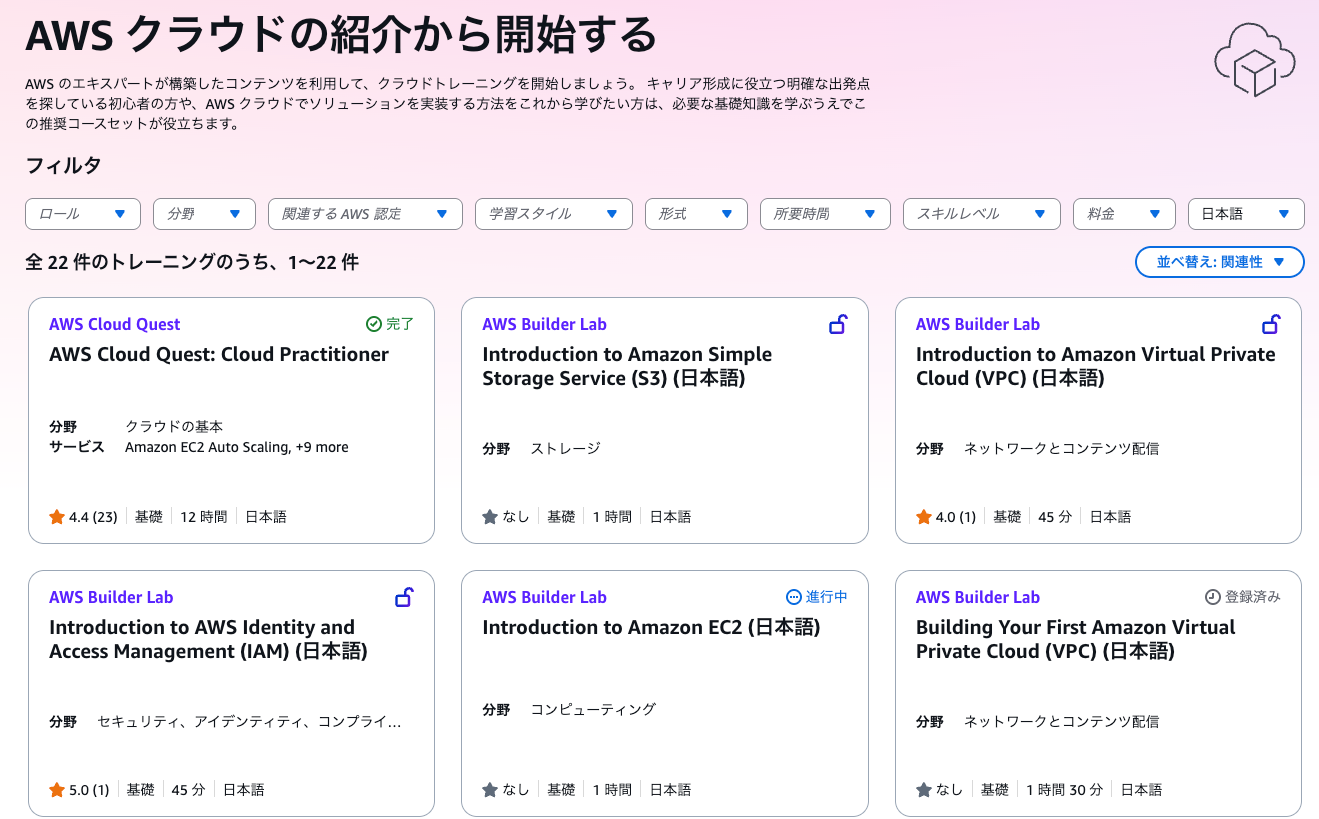Expand the 関連する AWS 認定 filter

coord(365,214)
